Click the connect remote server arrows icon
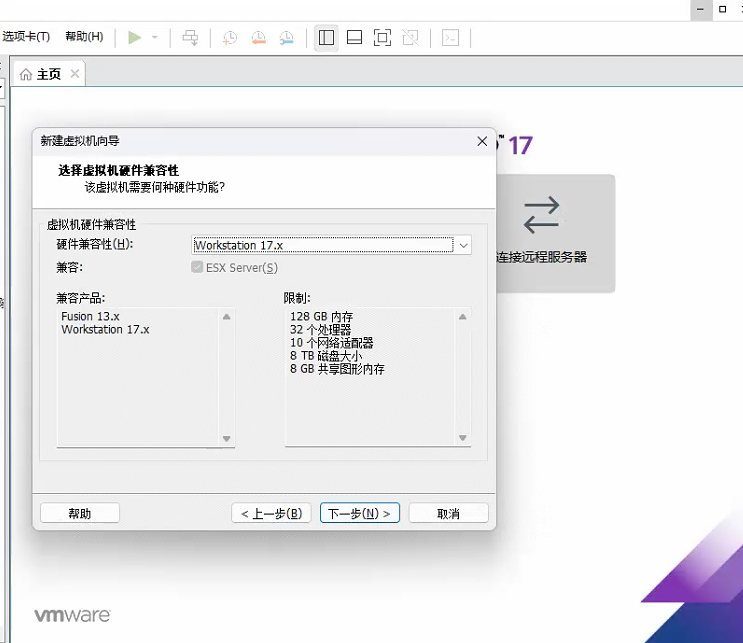743x643 pixels. (x=541, y=215)
